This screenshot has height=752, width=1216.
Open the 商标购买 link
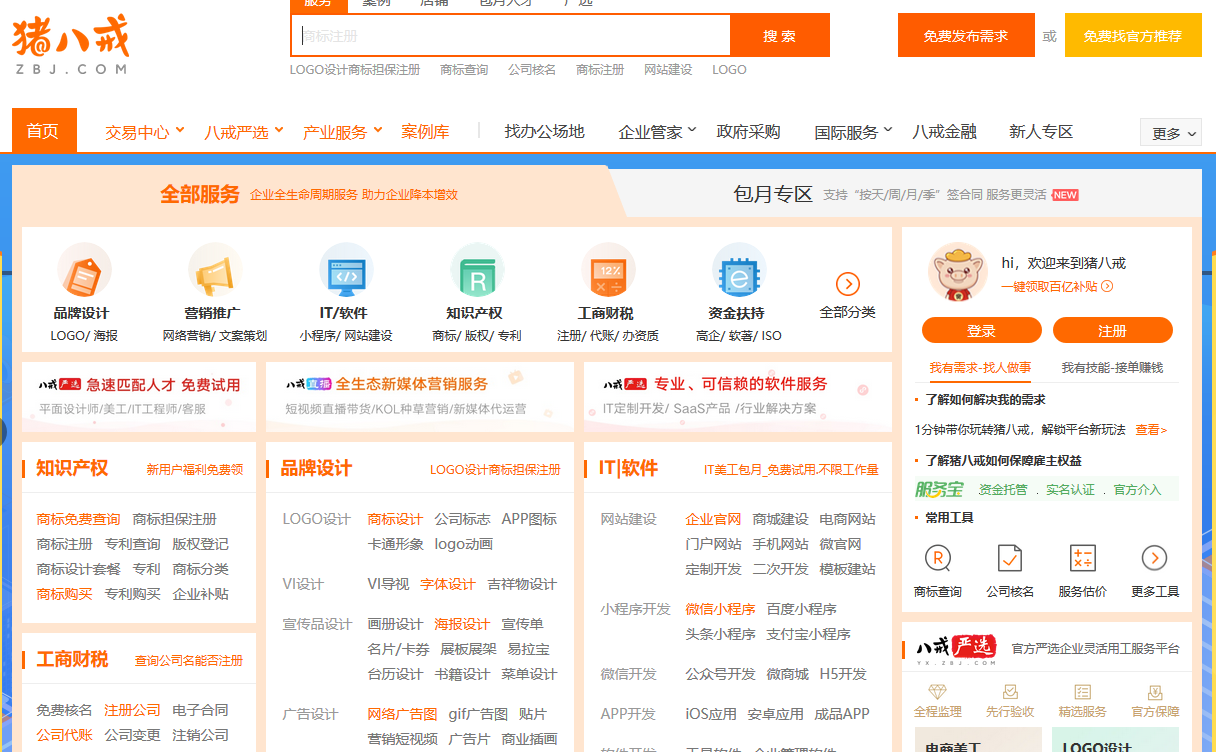[64, 594]
